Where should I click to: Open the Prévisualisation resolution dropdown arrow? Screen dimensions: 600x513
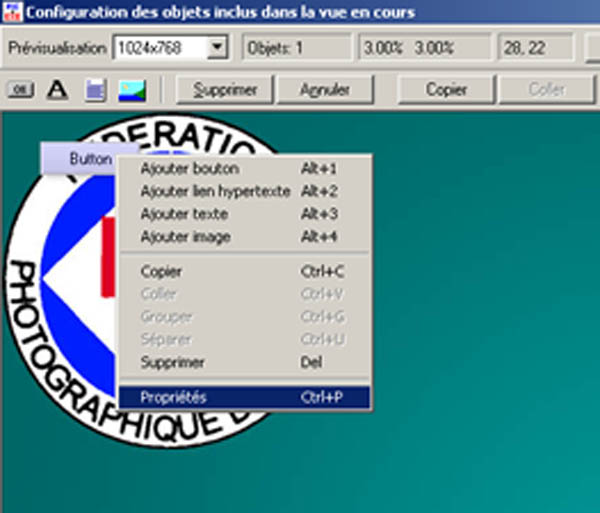pos(217,47)
